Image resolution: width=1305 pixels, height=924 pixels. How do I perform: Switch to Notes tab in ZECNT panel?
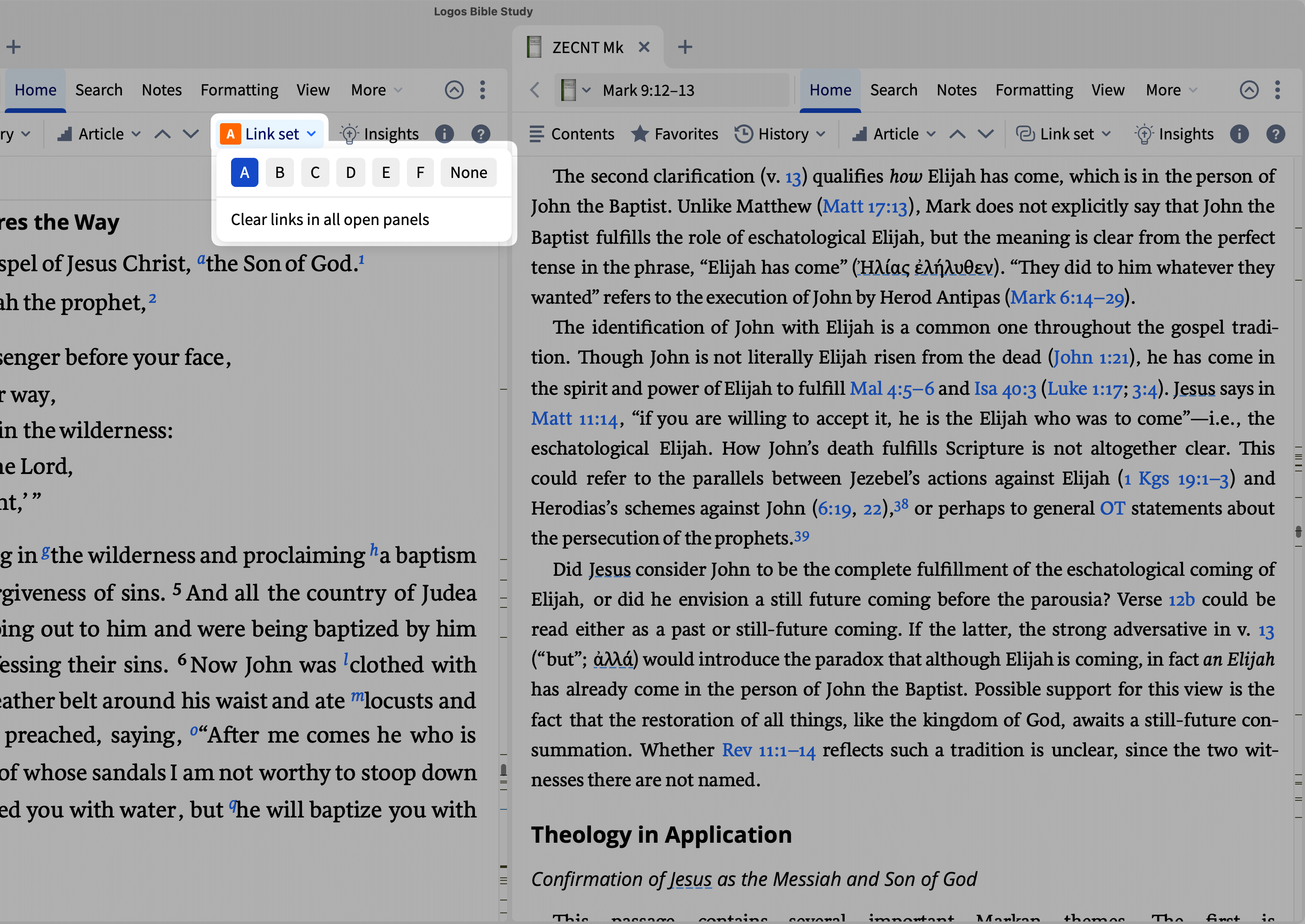(956, 90)
